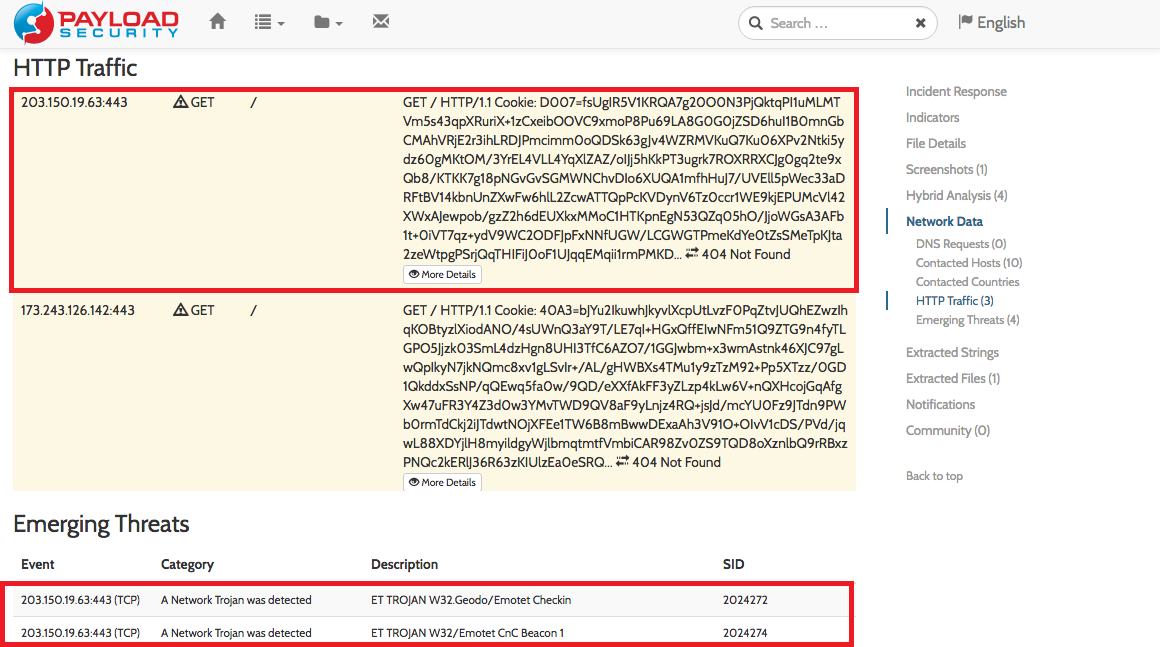The image size is (1160, 647).
Task: Open the folder dropdown in the toolbar
Action: coord(326,20)
